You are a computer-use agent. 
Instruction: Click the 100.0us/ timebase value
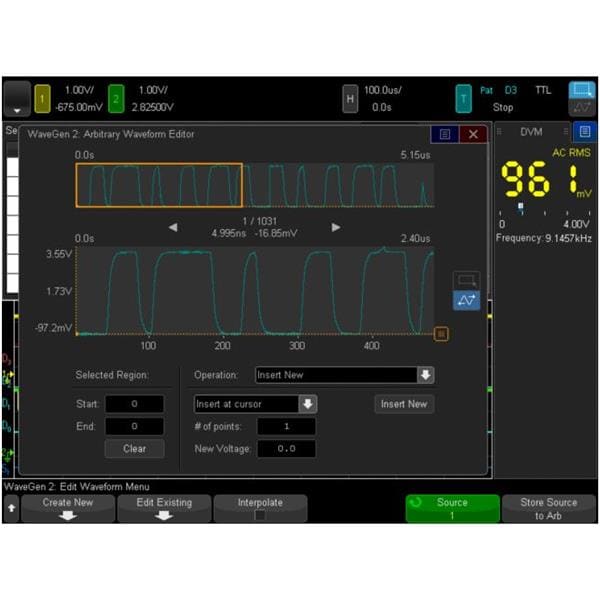click(382, 90)
